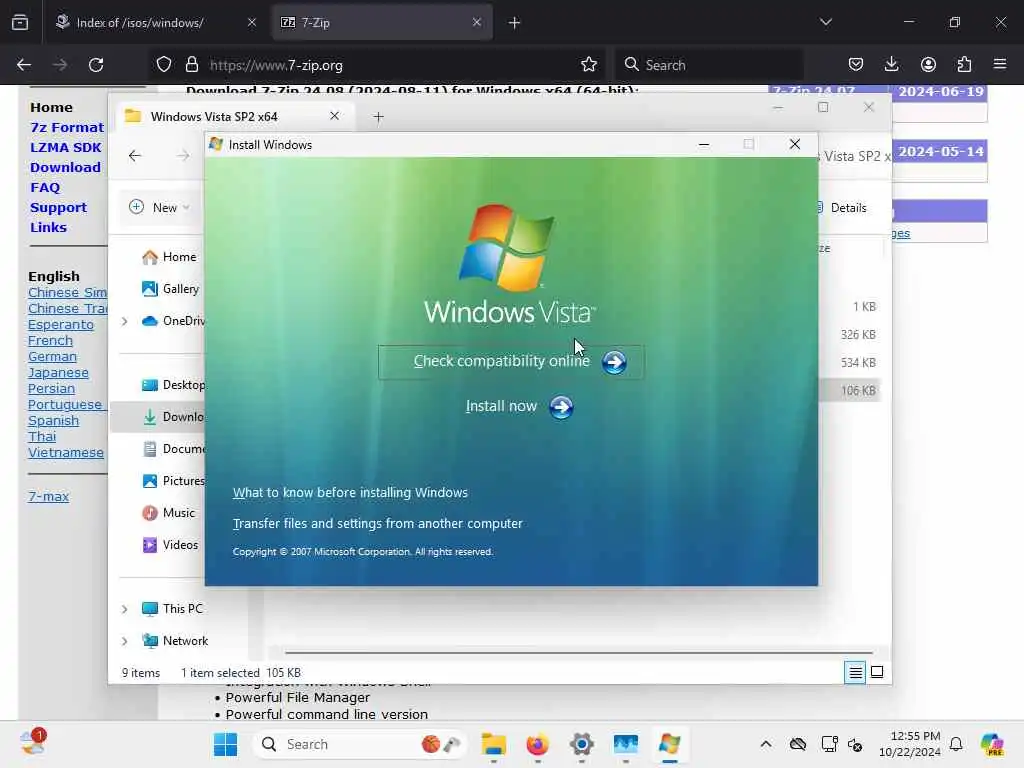Open Copilot preview icon in taskbar
This screenshot has height=768, width=1024.
pyautogui.click(x=991, y=744)
